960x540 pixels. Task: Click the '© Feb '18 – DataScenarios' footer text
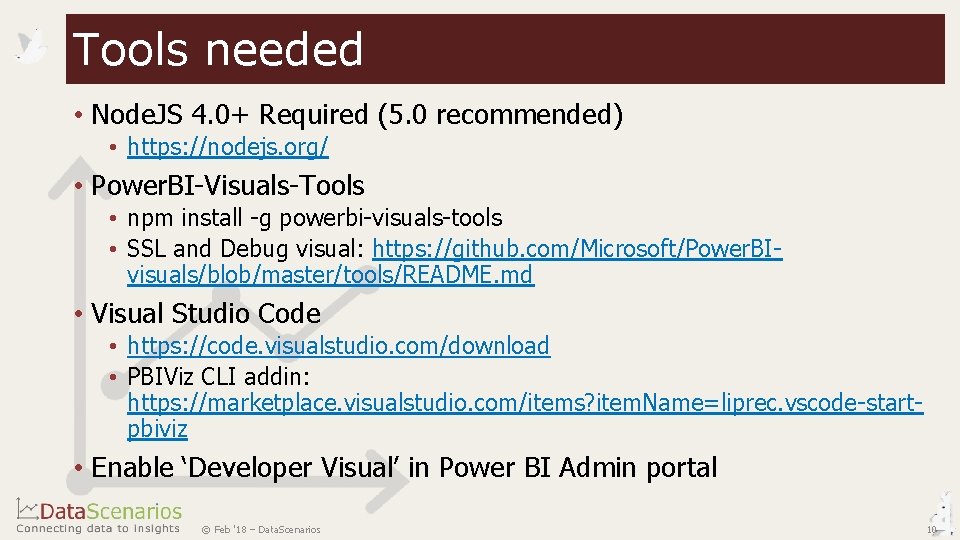(261, 530)
